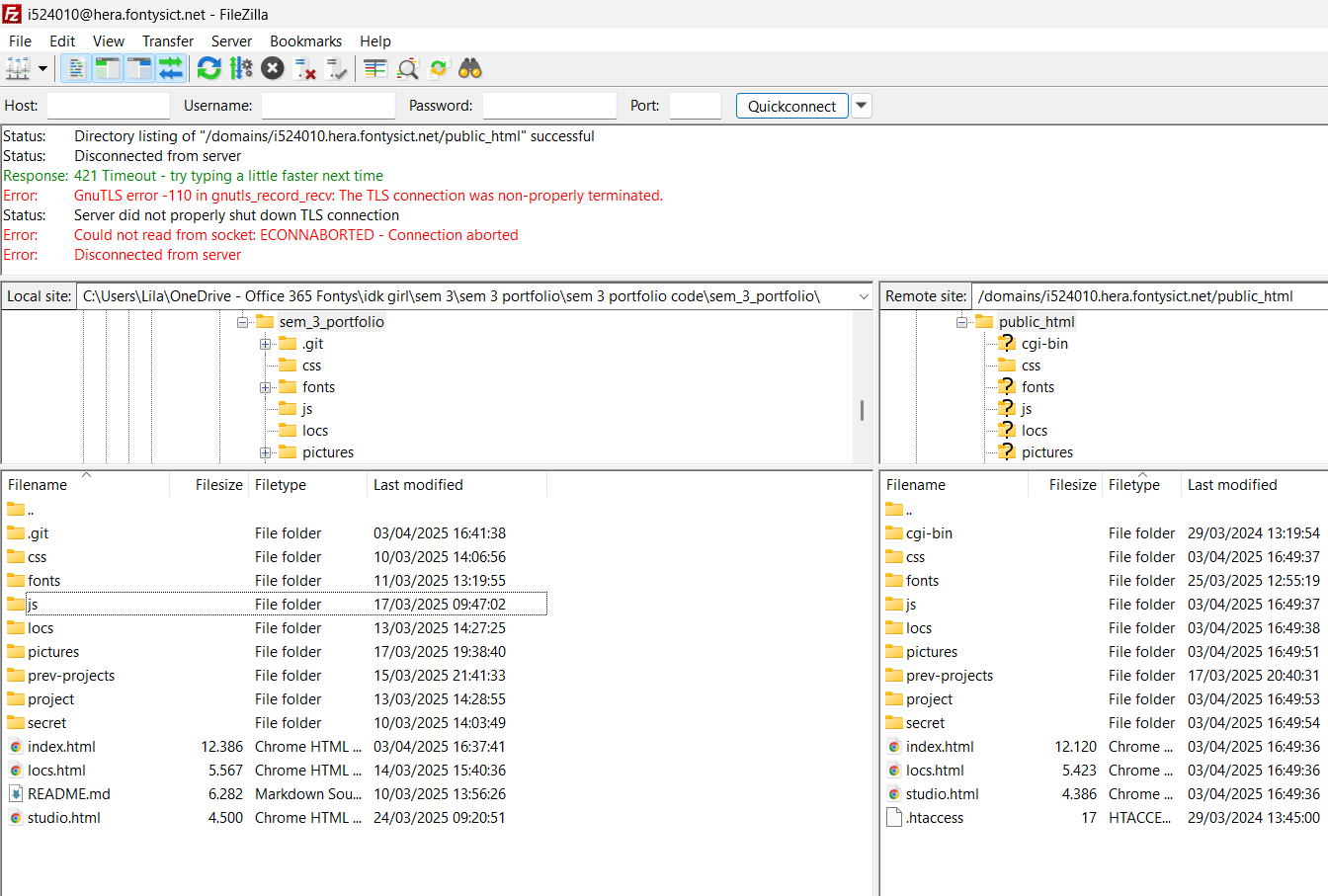
Task: Toggle the message log display
Action: click(76, 68)
